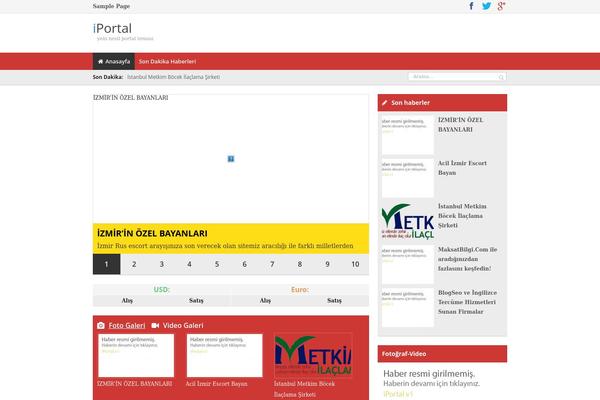Click the Euro: currency label
Viewport: 600px width, 400px height.
(300, 289)
